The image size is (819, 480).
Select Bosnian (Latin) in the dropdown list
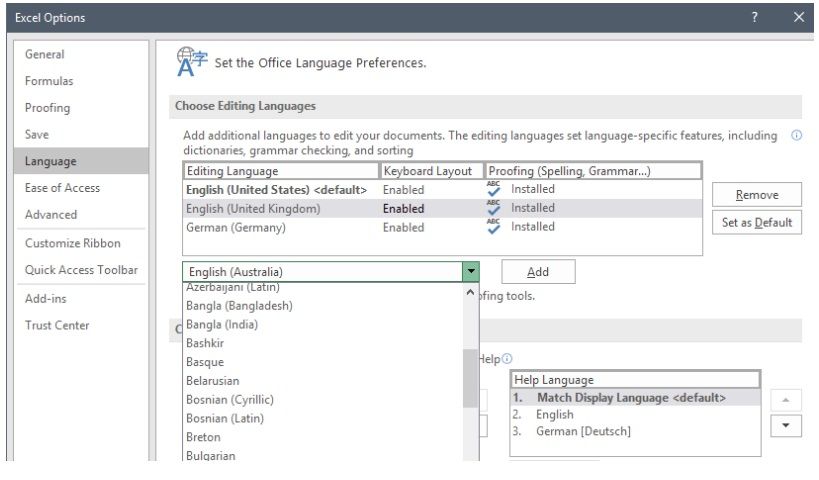(x=225, y=418)
